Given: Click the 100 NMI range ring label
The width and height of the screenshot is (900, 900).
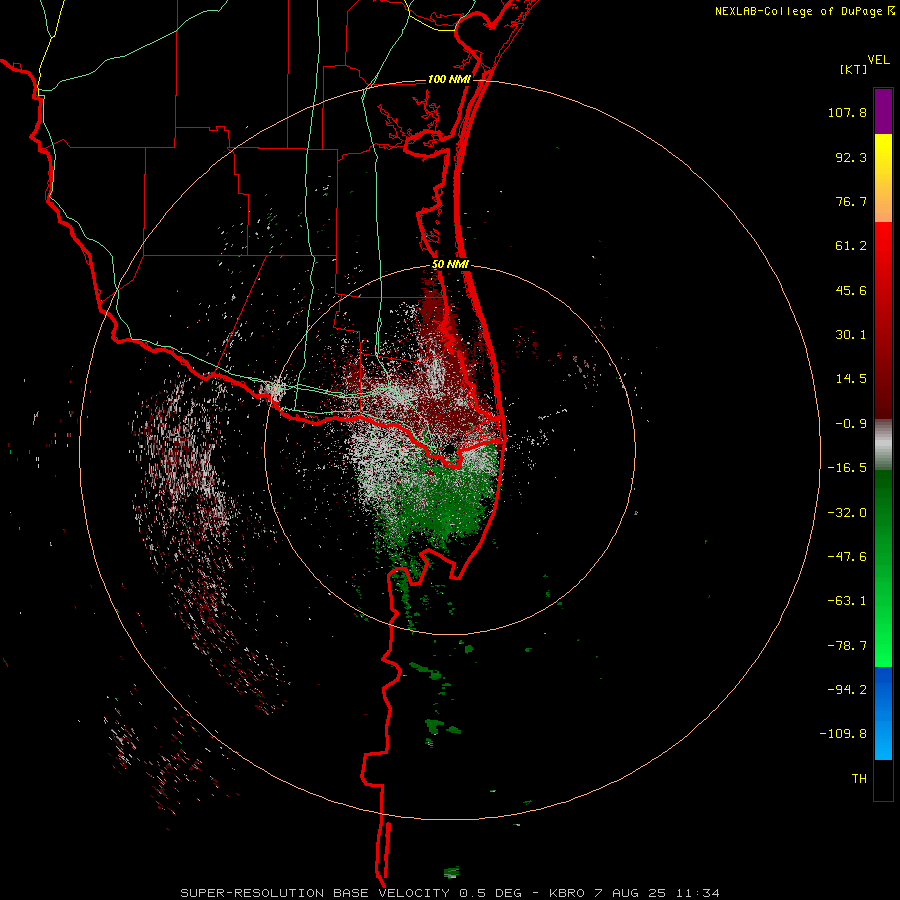Looking at the screenshot, I should pyautogui.click(x=449, y=79).
